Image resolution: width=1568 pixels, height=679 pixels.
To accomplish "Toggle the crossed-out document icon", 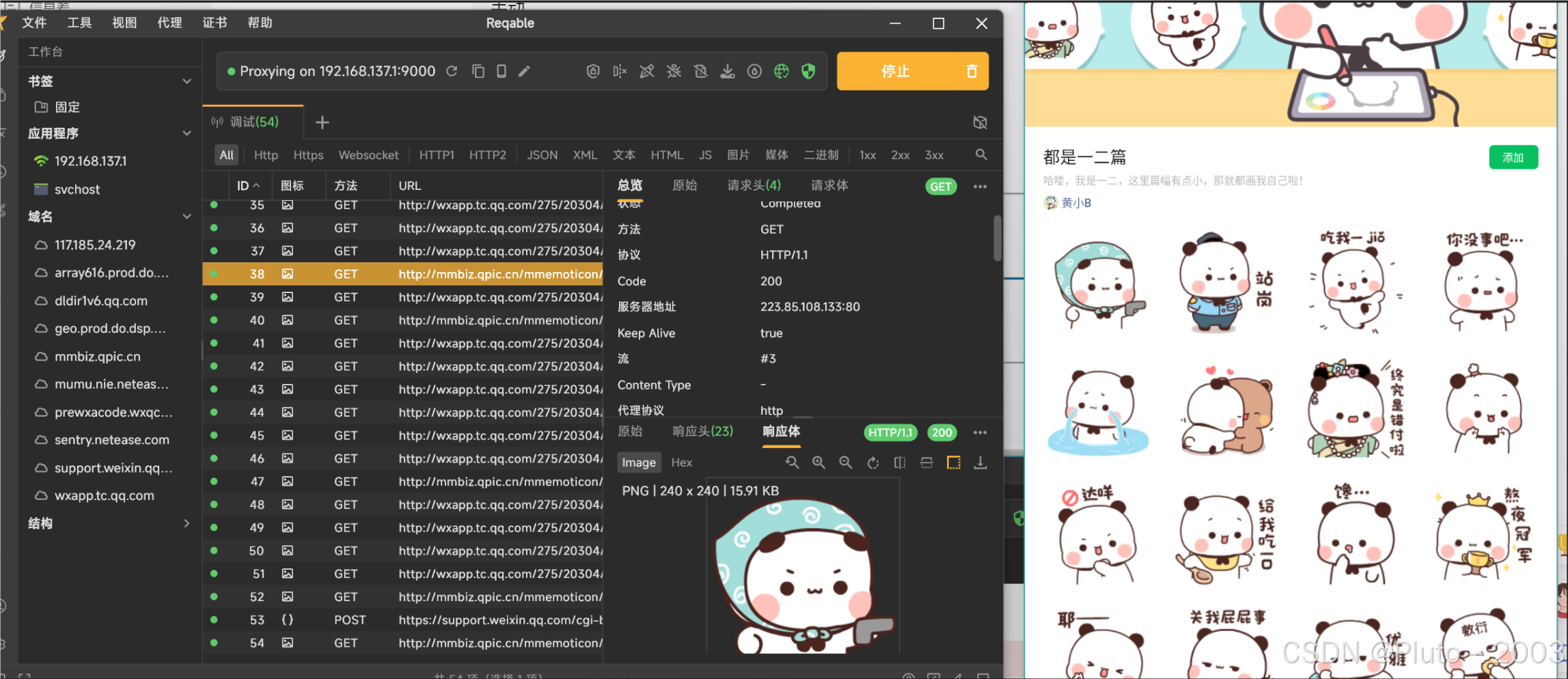I will [700, 71].
